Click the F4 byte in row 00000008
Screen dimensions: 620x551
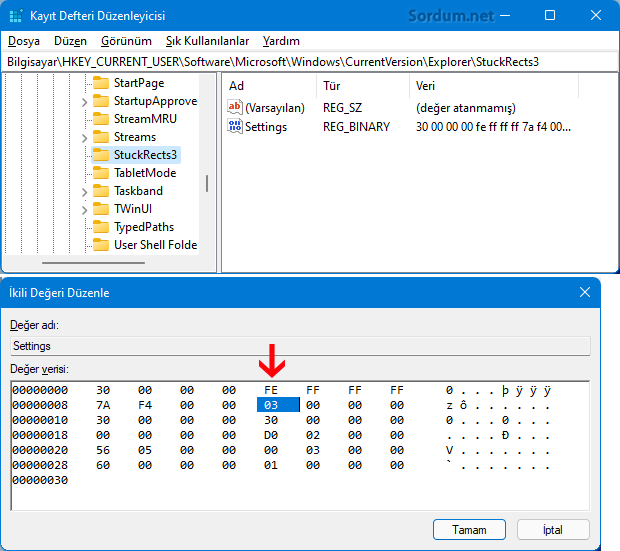[145, 405]
